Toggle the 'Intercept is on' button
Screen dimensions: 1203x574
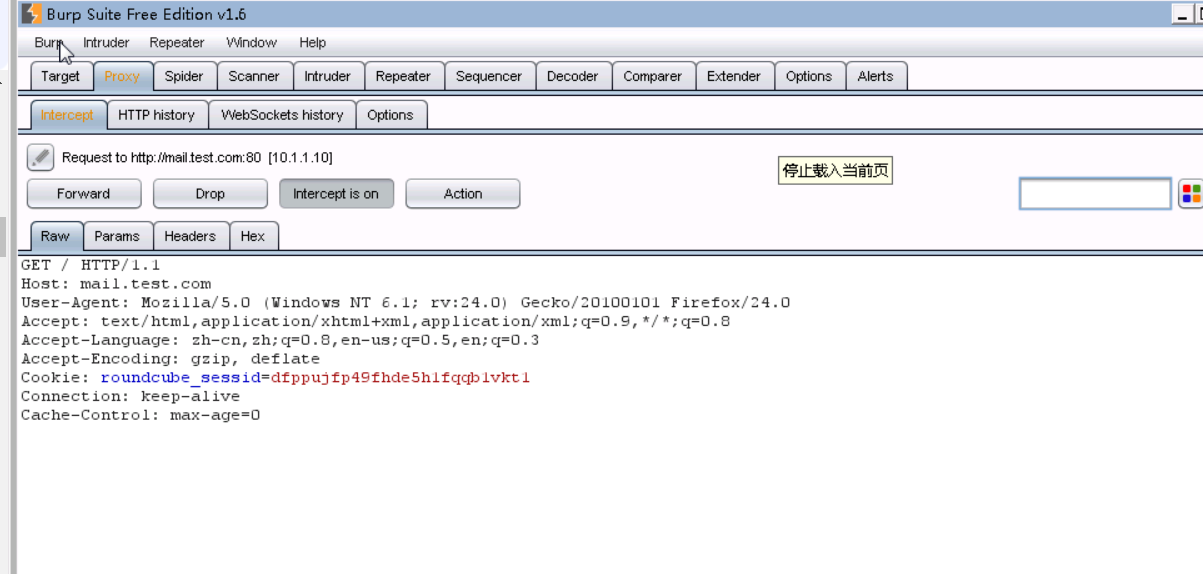pyautogui.click(x=336, y=194)
